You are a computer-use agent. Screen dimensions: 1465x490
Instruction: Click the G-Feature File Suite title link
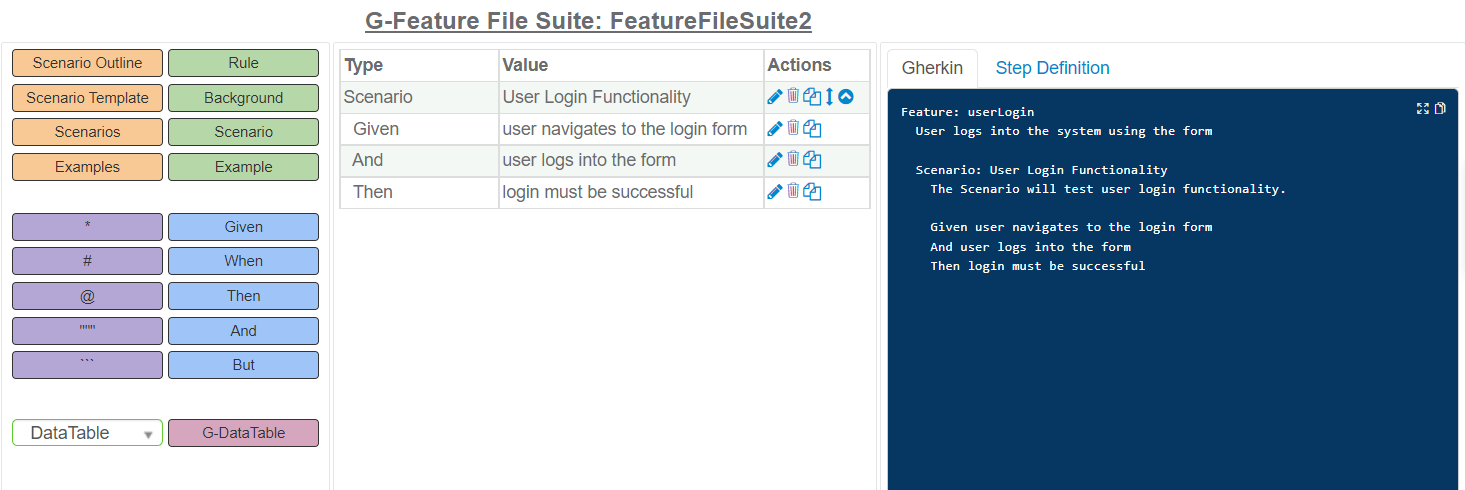pos(588,21)
